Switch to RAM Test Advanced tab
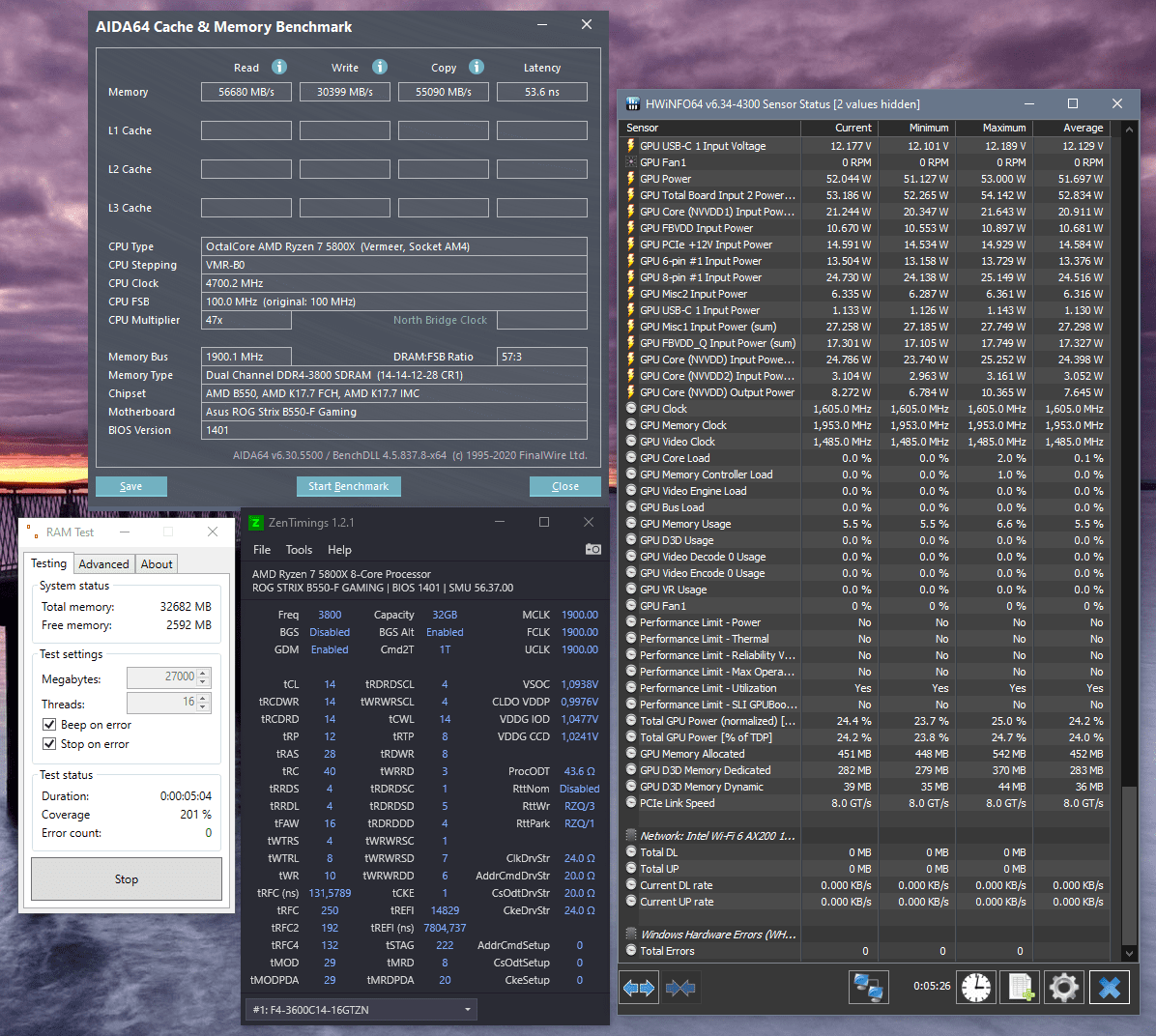 [103, 564]
